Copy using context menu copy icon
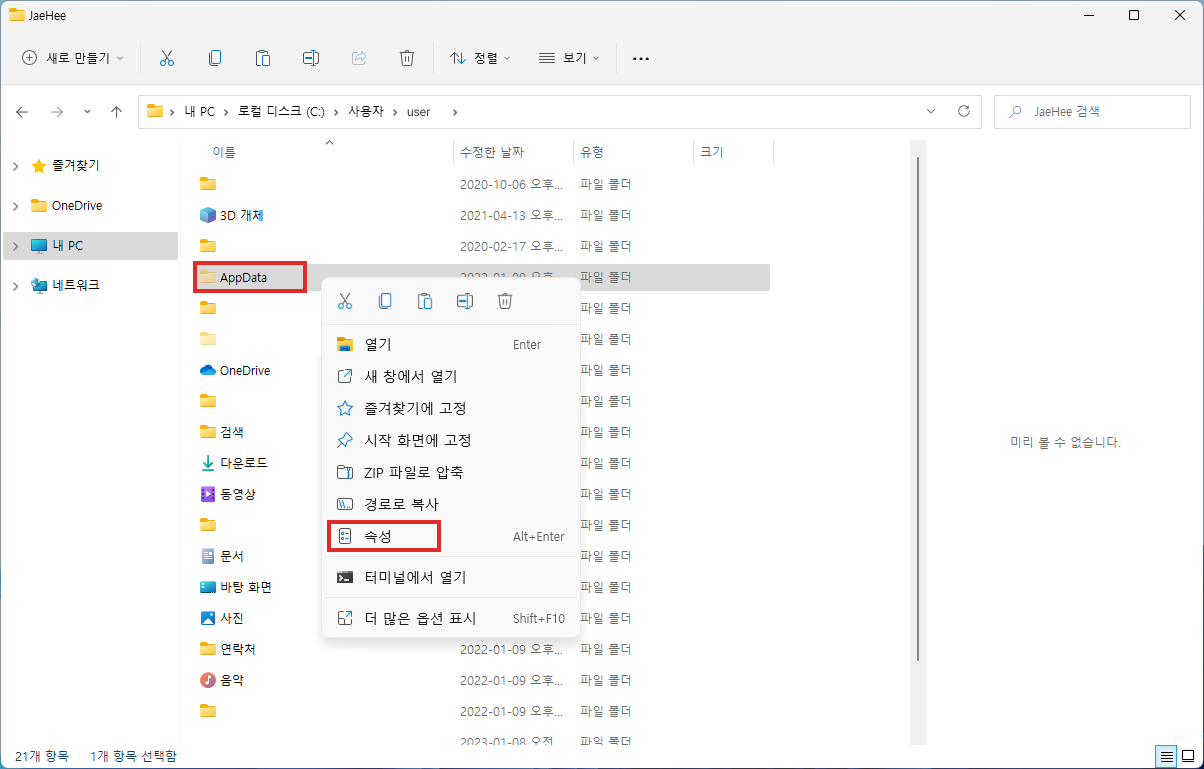 pyautogui.click(x=385, y=301)
